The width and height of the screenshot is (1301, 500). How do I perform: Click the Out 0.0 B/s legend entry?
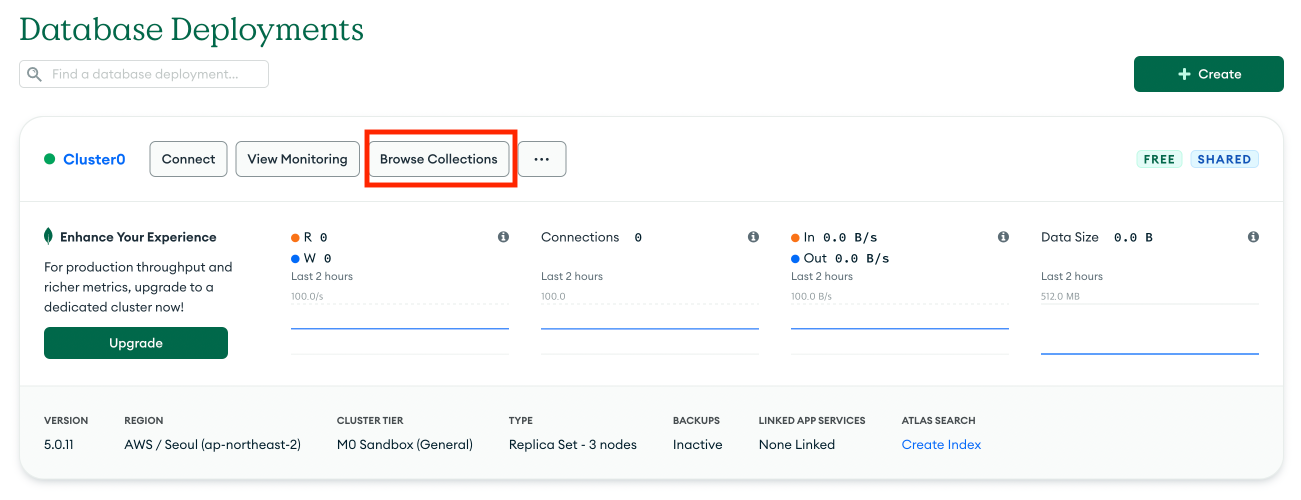pos(840,258)
